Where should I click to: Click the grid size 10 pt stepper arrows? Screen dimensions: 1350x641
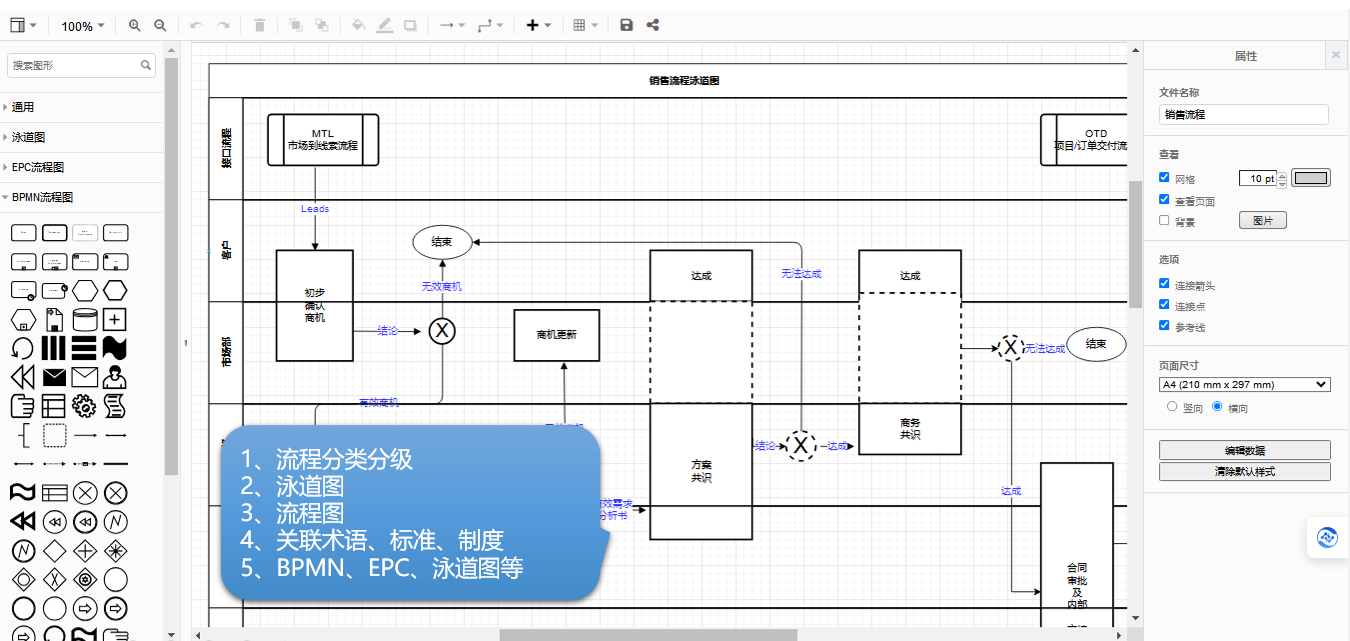1283,179
